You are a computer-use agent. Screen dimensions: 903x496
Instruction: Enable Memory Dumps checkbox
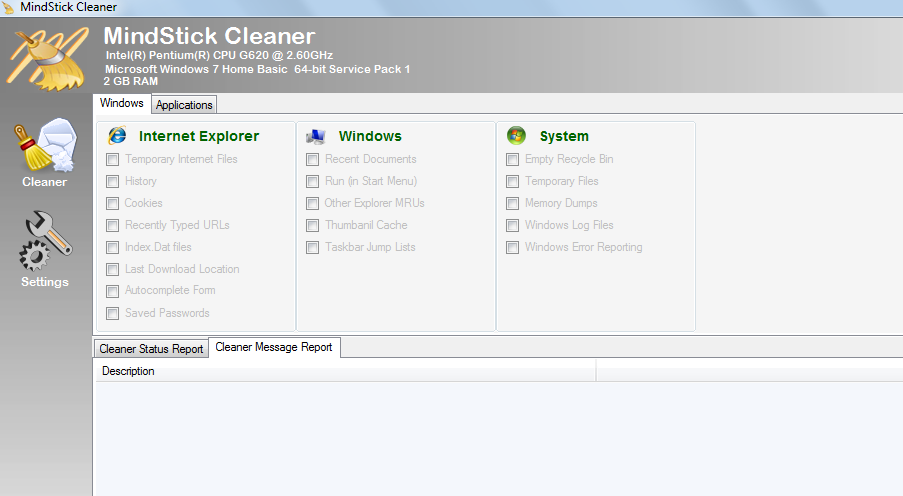(512, 203)
